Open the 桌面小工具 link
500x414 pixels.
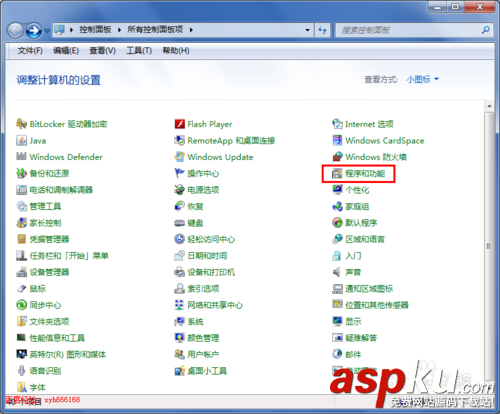207,371
